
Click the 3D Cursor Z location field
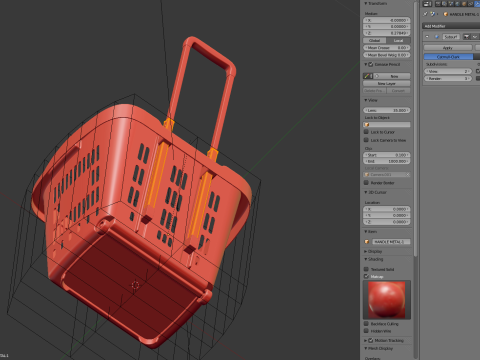[387, 222]
